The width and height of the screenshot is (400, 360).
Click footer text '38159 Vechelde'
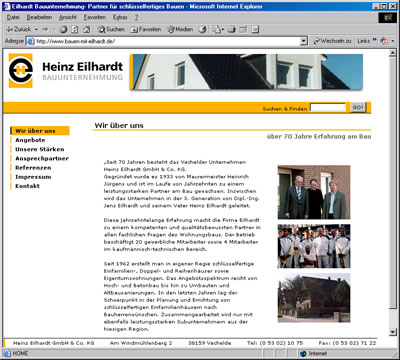coord(209,343)
